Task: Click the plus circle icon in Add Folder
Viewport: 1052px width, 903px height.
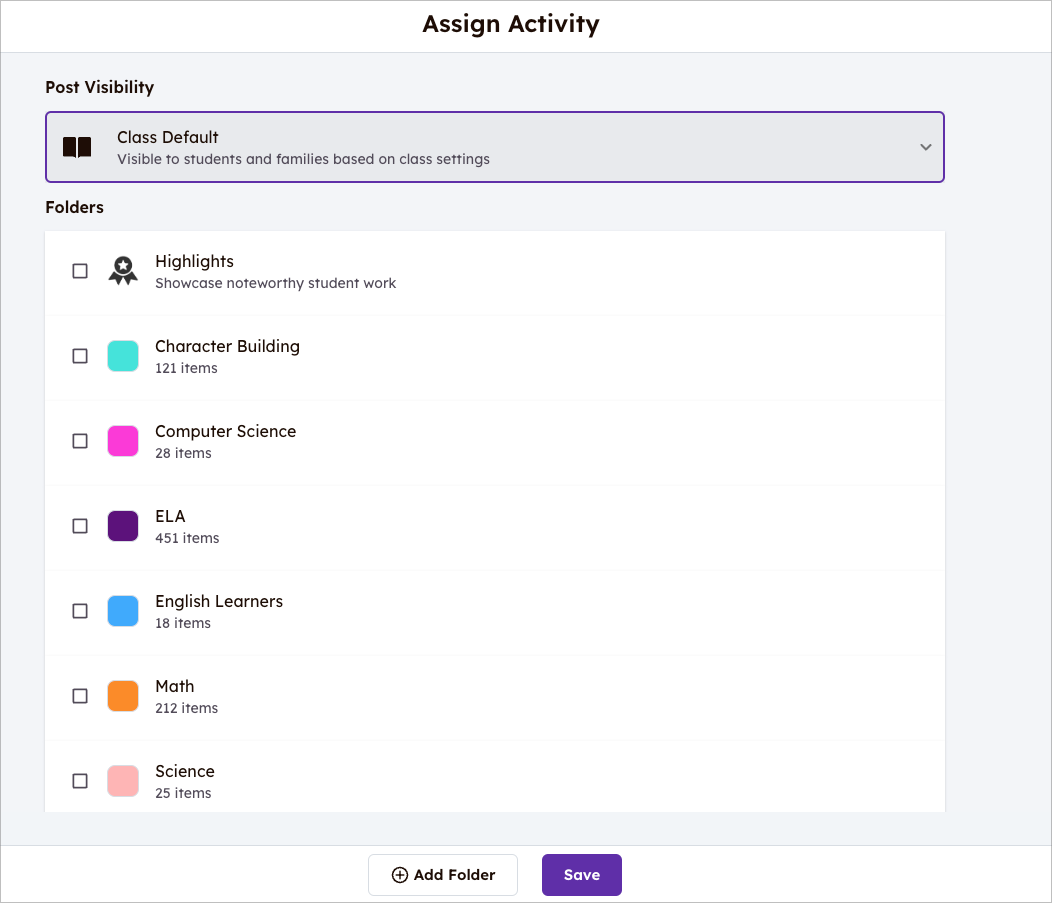Action: [399, 875]
